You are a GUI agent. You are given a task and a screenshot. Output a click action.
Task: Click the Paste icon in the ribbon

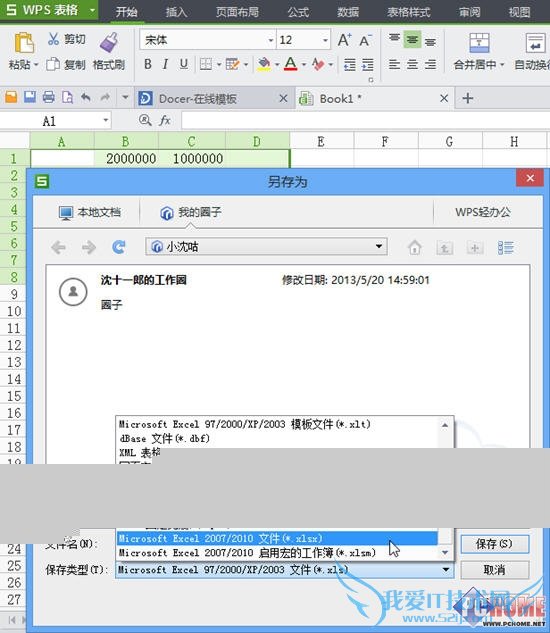point(24,43)
